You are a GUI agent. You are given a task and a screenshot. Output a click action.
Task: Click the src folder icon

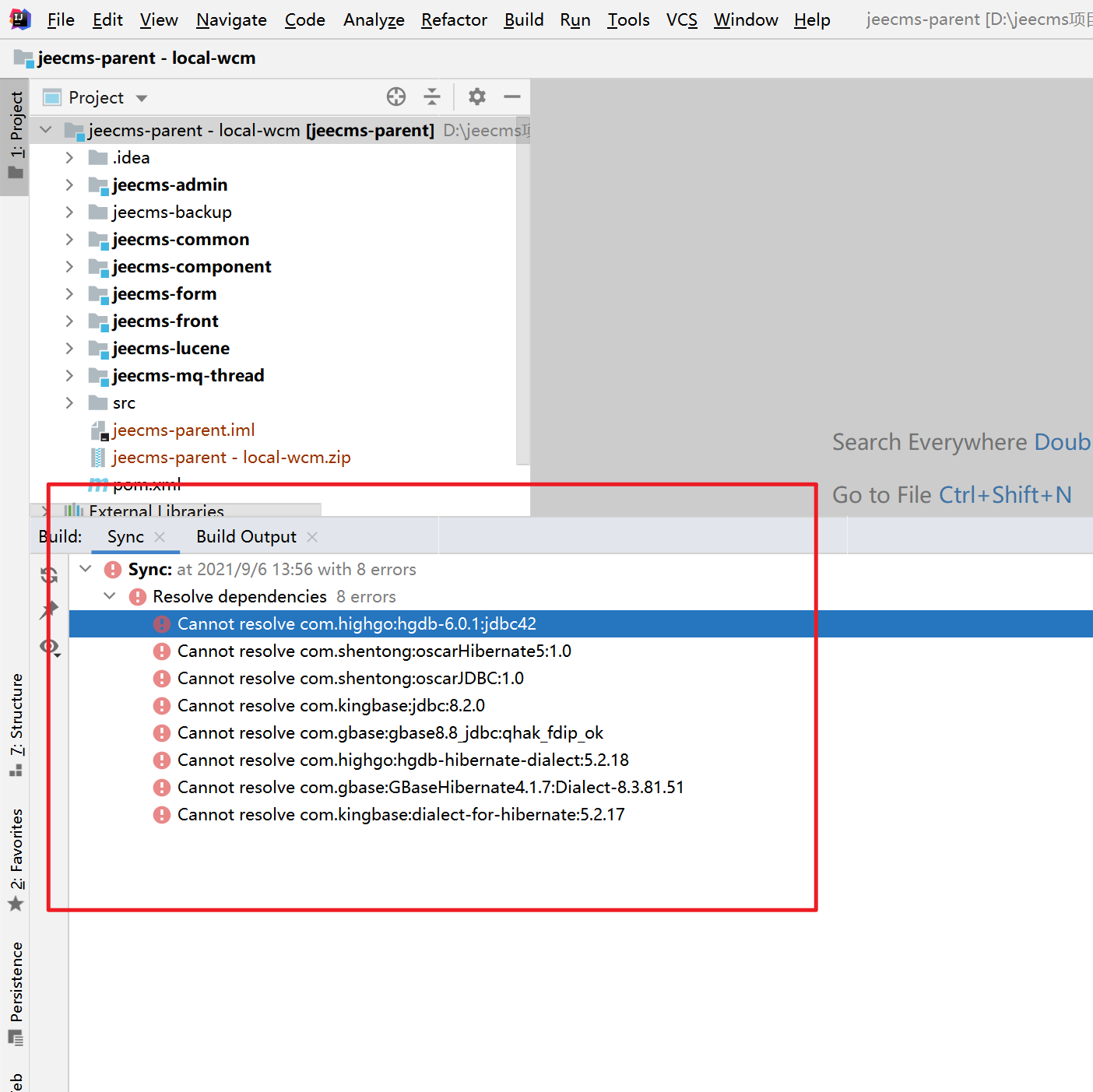pos(98,403)
